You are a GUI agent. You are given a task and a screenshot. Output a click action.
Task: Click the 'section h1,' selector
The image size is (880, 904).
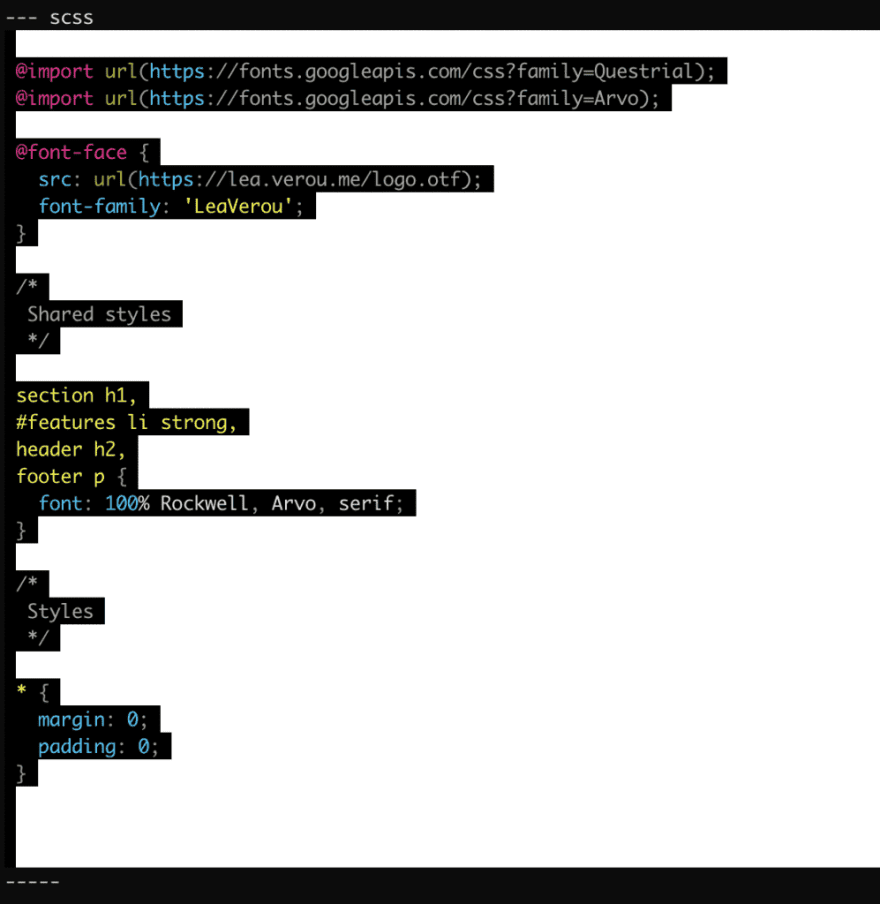tap(76, 396)
